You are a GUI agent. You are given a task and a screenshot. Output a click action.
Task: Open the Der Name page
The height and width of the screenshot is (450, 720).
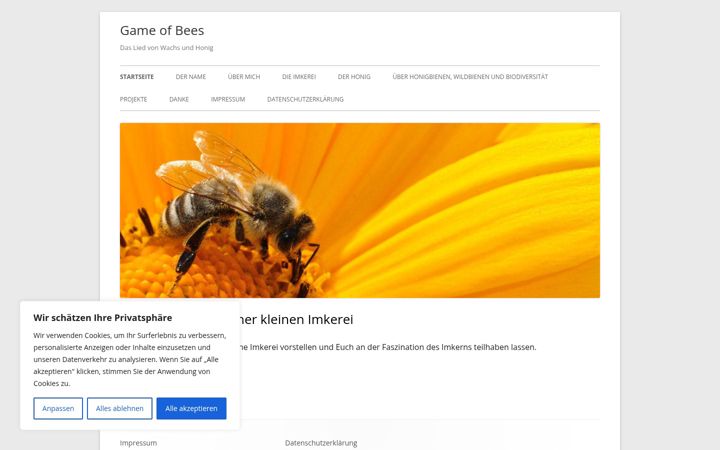191,77
